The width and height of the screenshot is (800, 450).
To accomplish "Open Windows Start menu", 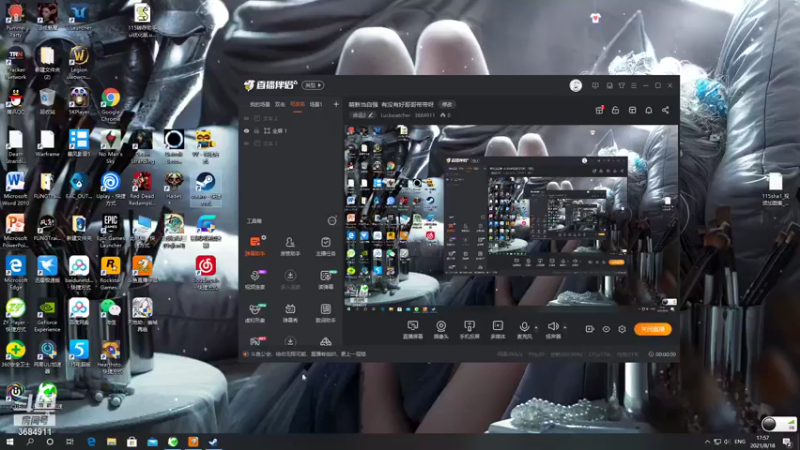I will (10, 442).
